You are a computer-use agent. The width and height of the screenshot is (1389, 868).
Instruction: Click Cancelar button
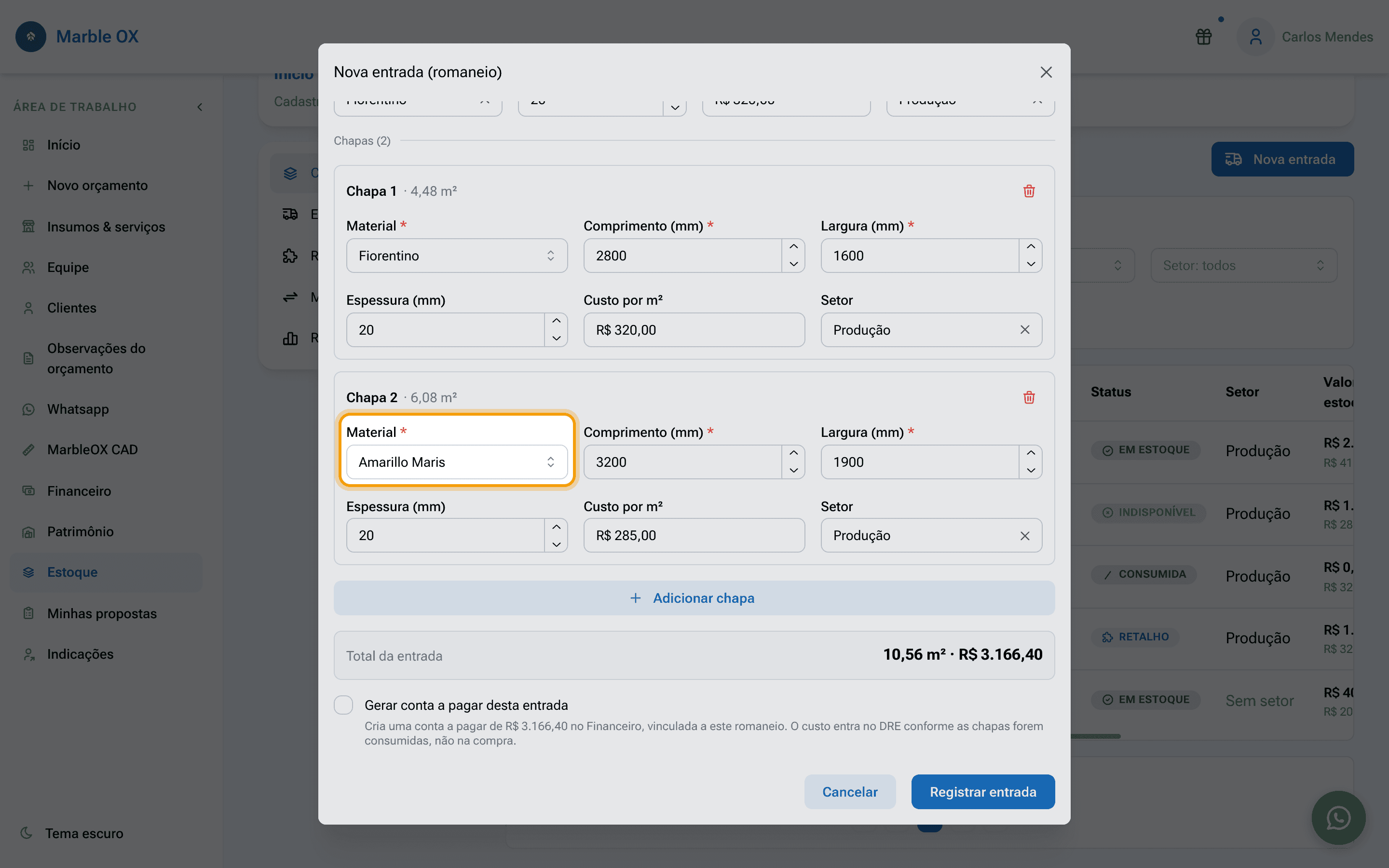tap(849, 792)
